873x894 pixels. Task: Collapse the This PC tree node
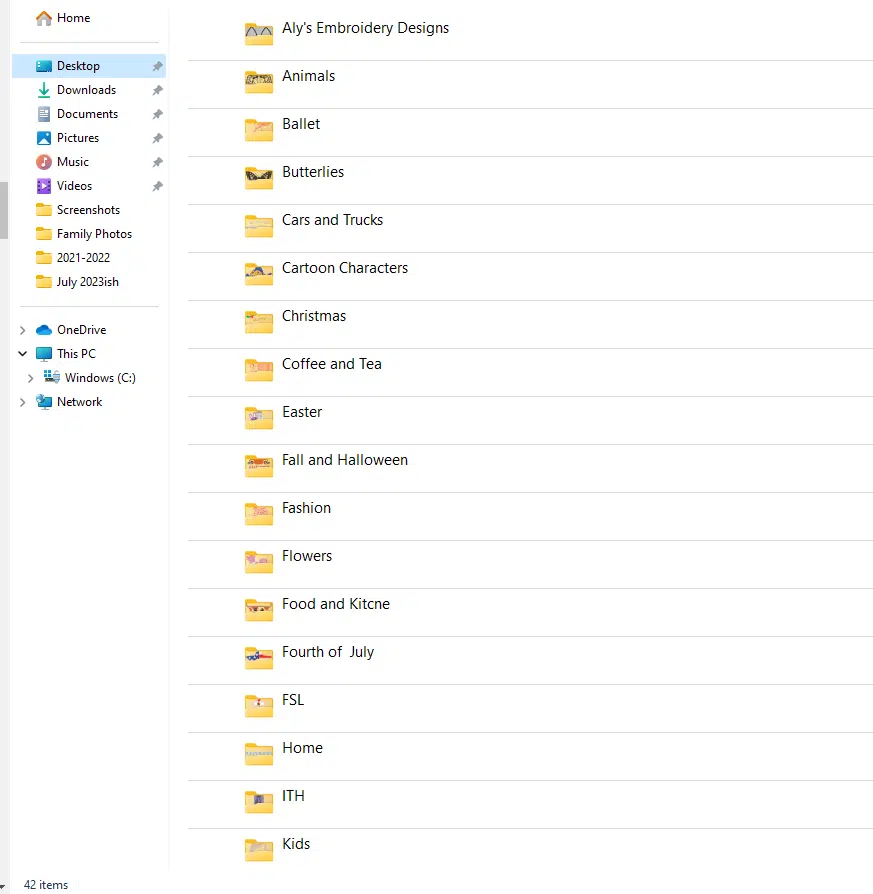coord(23,354)
